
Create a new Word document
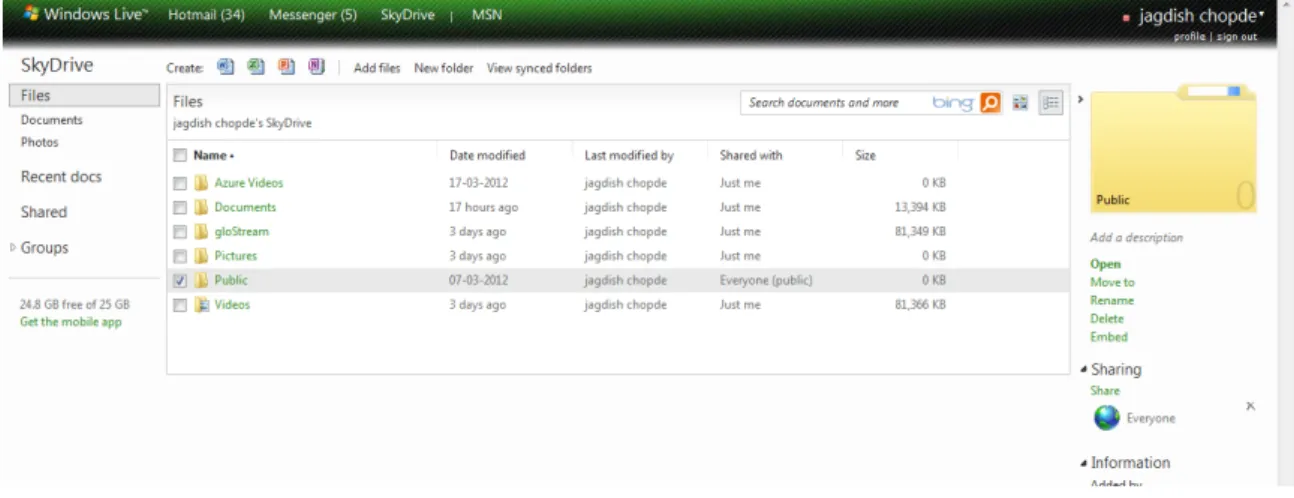[225, 68]
